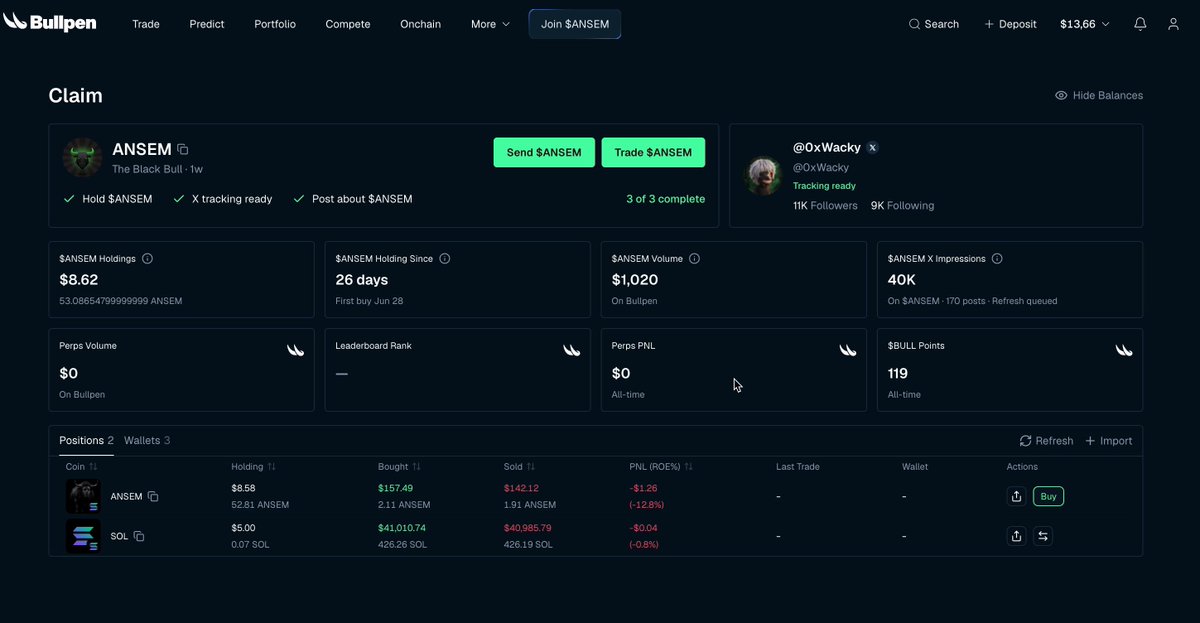Open the $13,66 balance dropdown
Viewport: 1200px width, 623px height.
(x=1084, y=24)
